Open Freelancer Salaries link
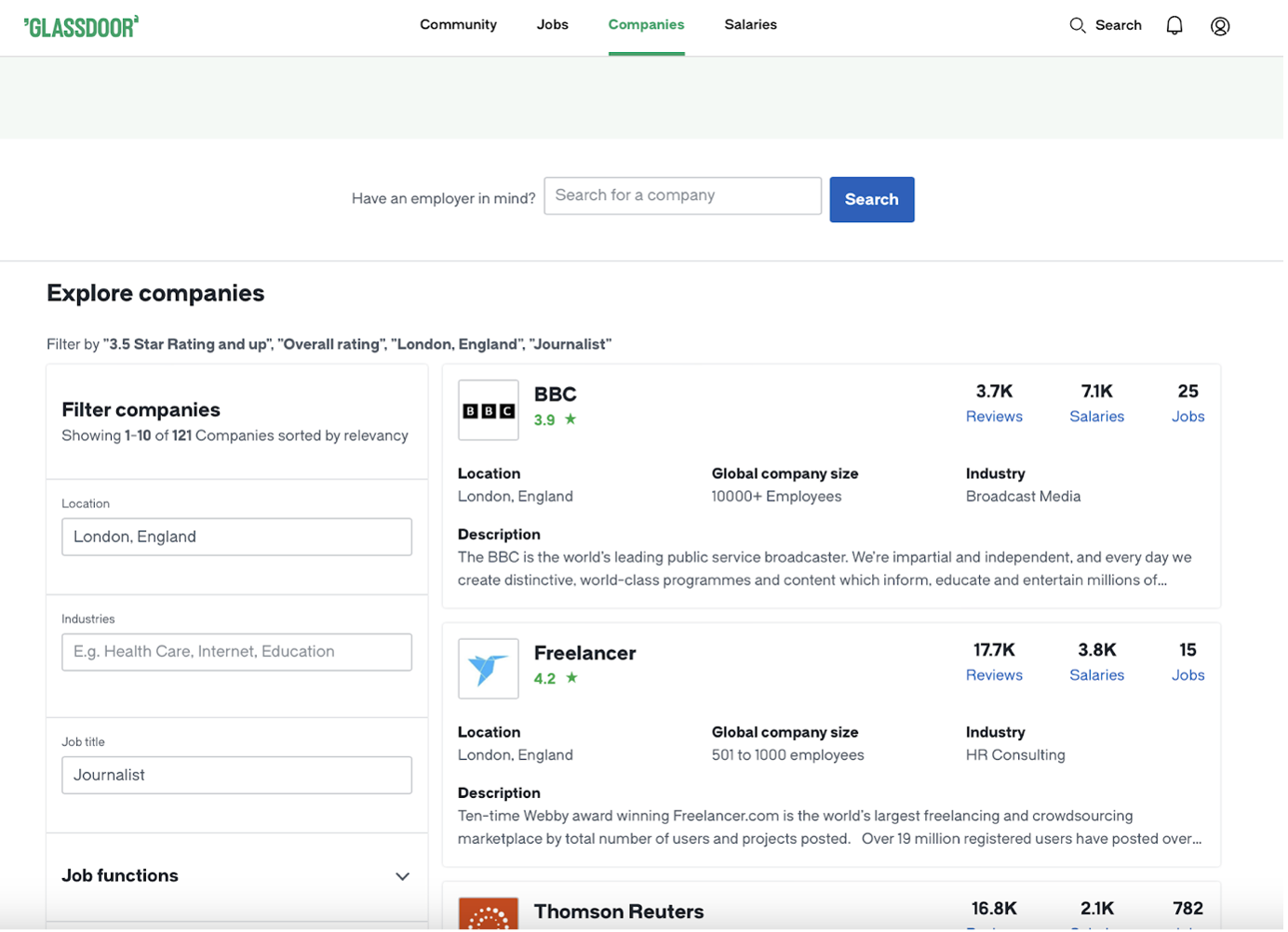This screenshot has width=1288, height=932. click(1099, 676)
